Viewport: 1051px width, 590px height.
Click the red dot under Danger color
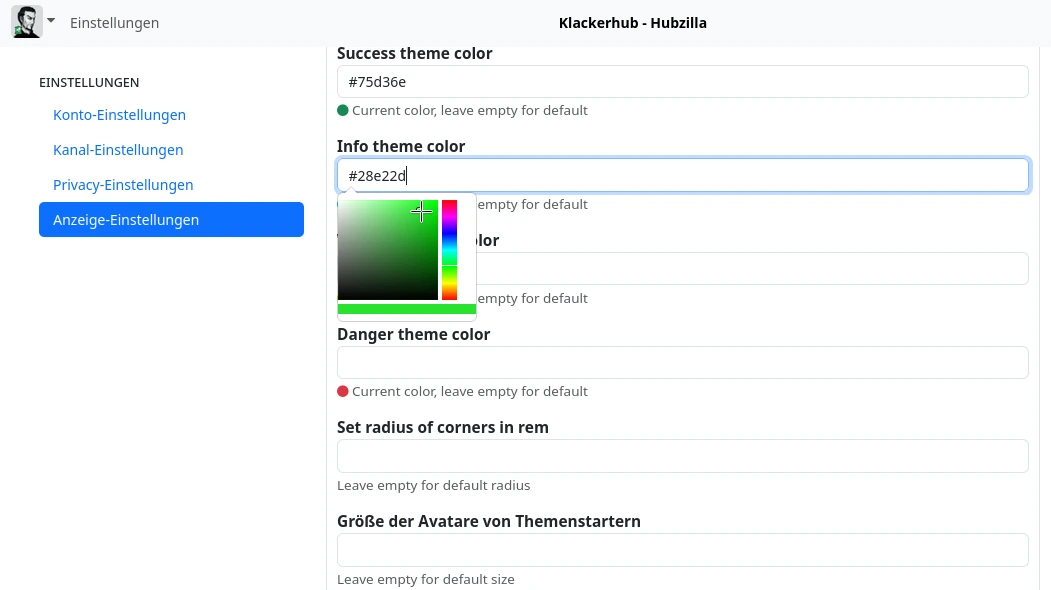click(x=343, y=392)
